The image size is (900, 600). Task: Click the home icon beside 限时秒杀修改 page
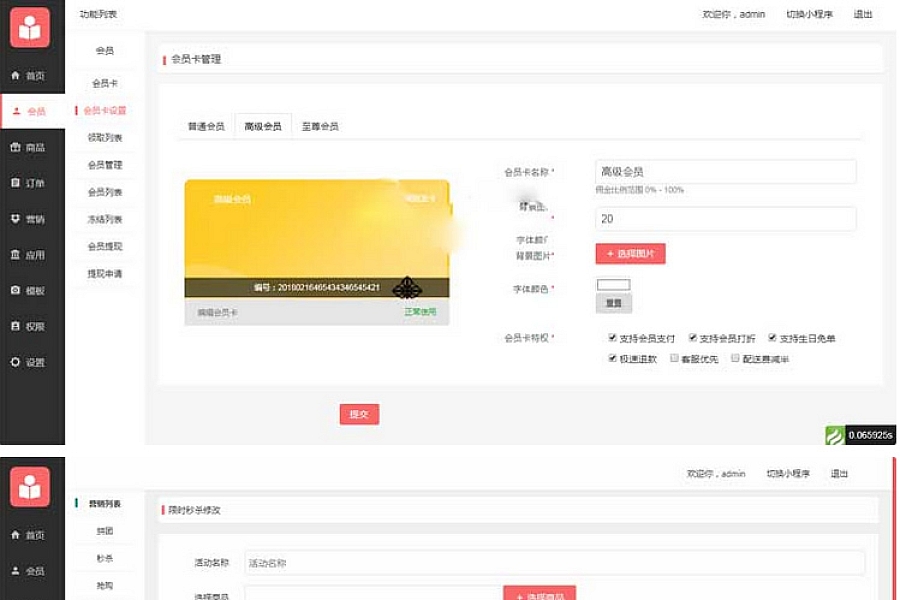15,535
